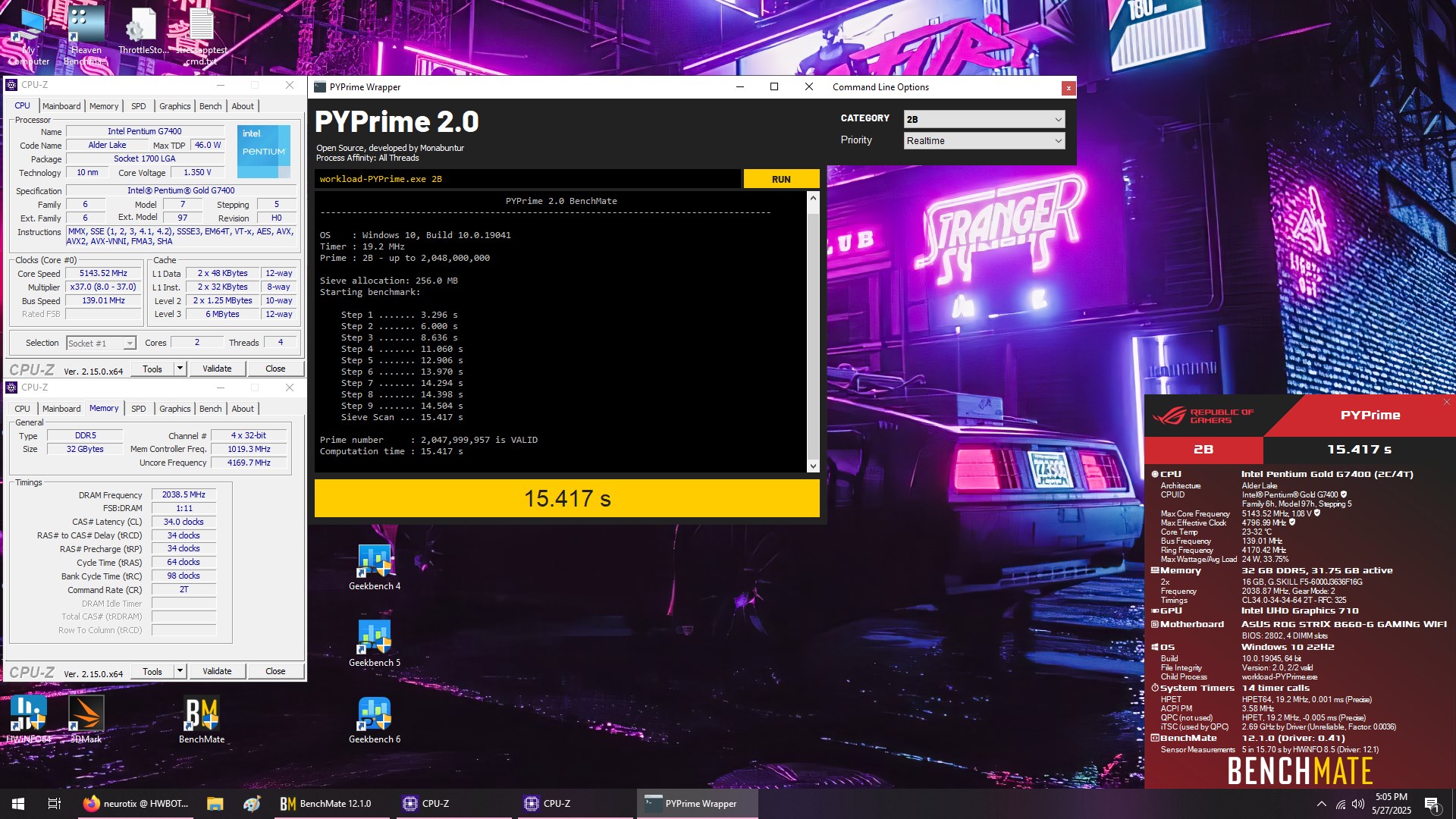Click the Core Speed 5143.52 MHz value

coord(103,274)
